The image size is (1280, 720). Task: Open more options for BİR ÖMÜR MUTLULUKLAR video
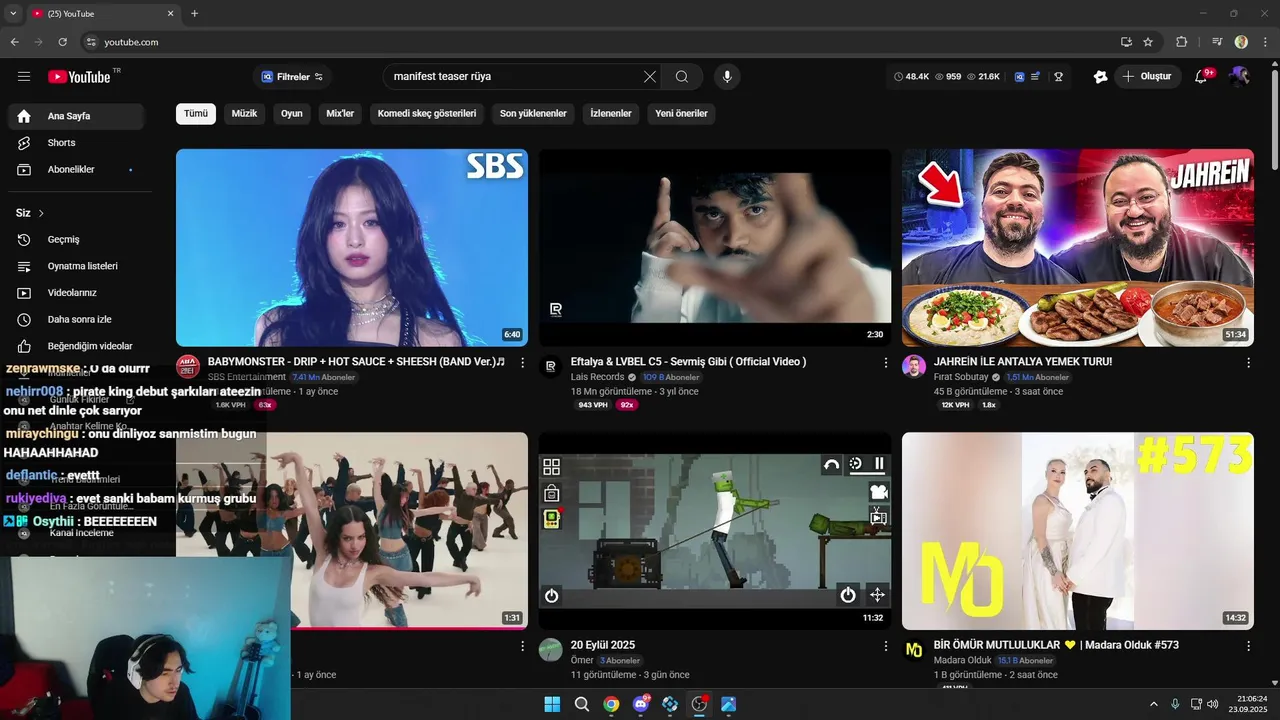(1248, 646)
